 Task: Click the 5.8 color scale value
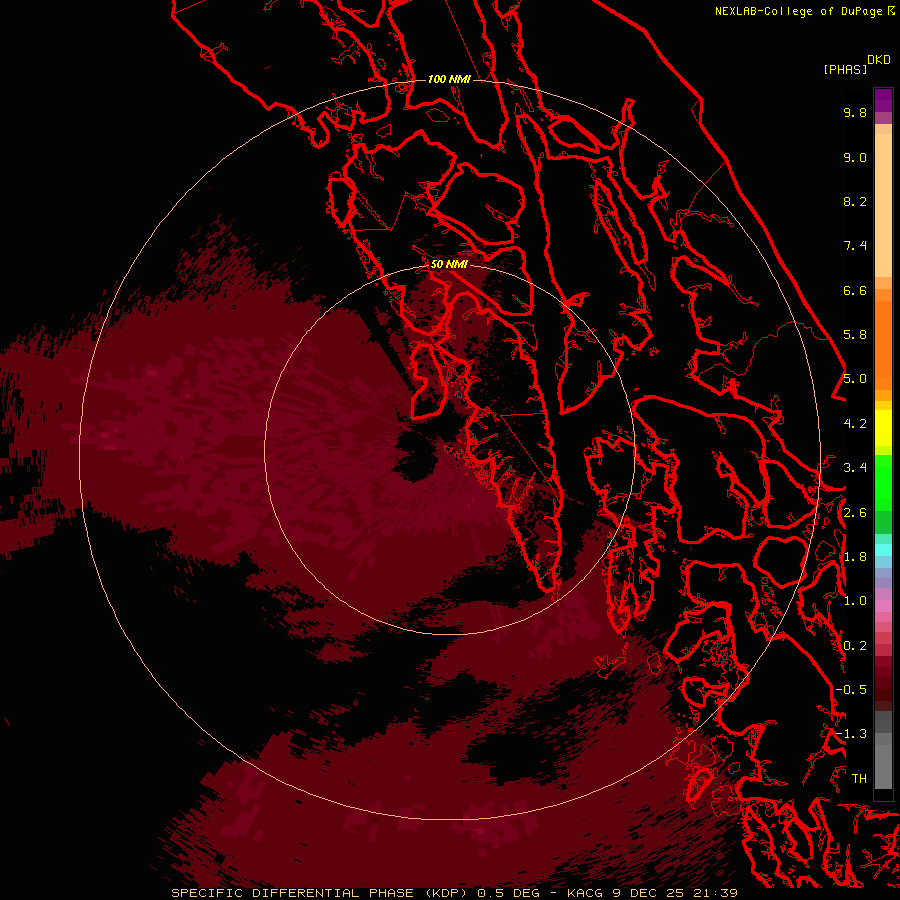[855, 335]
